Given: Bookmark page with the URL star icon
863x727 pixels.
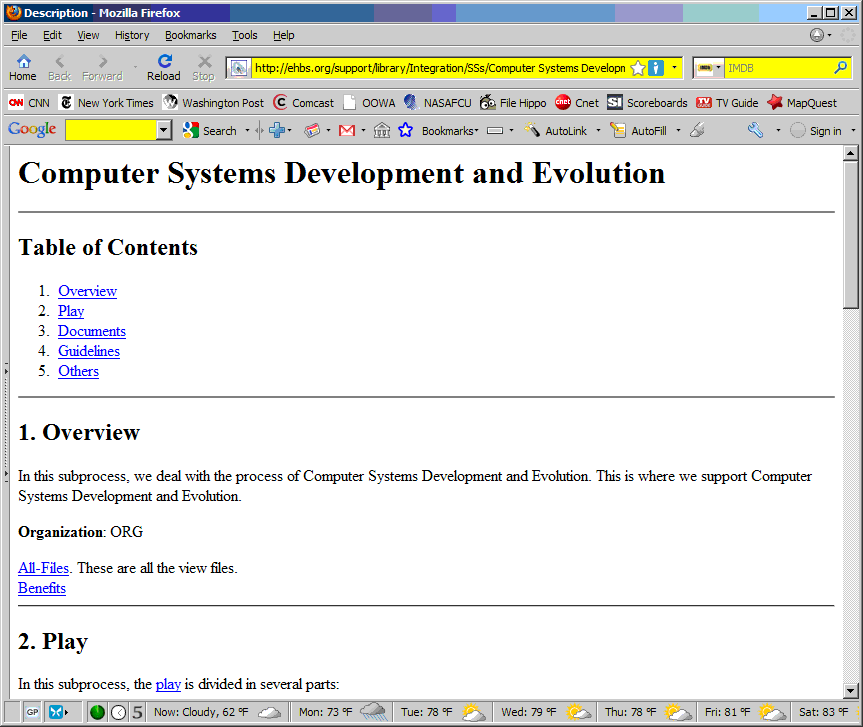Looking at the screenshot, I should (637, 68).
